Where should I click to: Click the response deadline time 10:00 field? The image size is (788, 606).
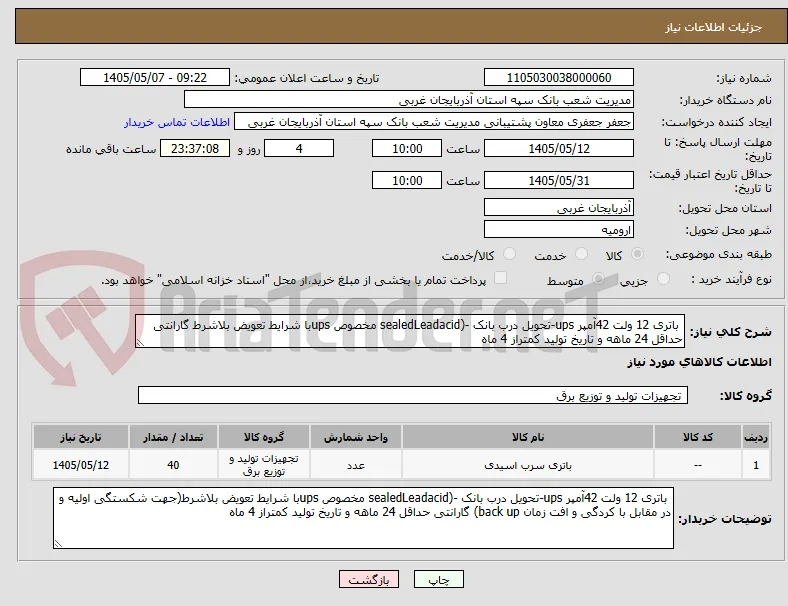point(407,148)
